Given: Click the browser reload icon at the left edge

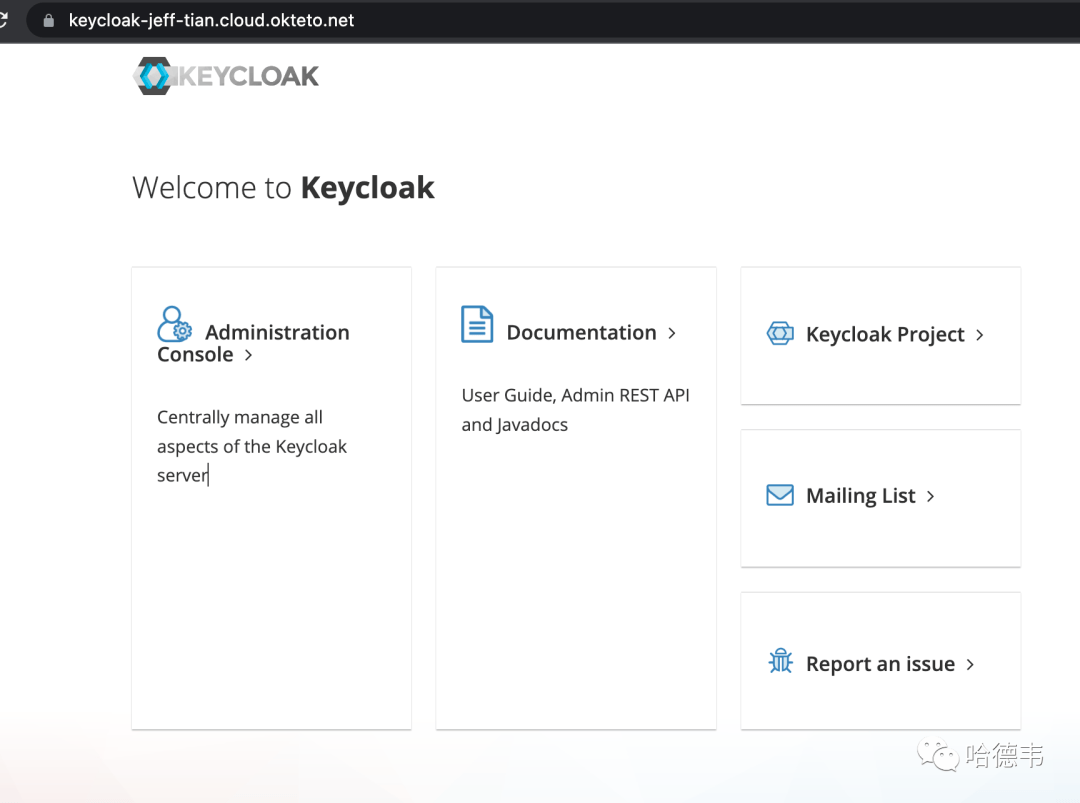Looking at the screenshot, I should click(x=6, y=17).
